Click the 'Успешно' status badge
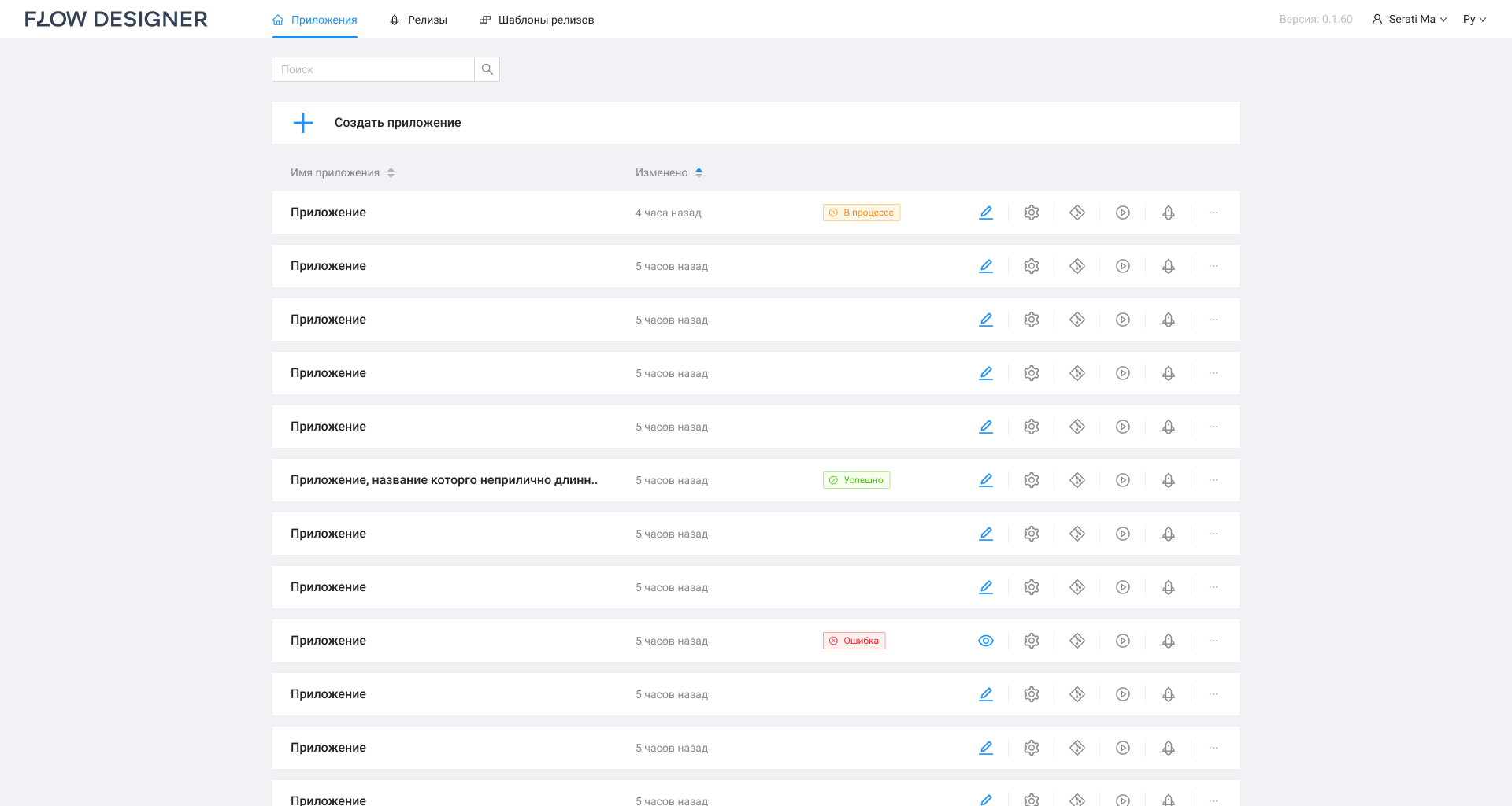The width and height of the screenshot is (1512, 806). (856, 480)
